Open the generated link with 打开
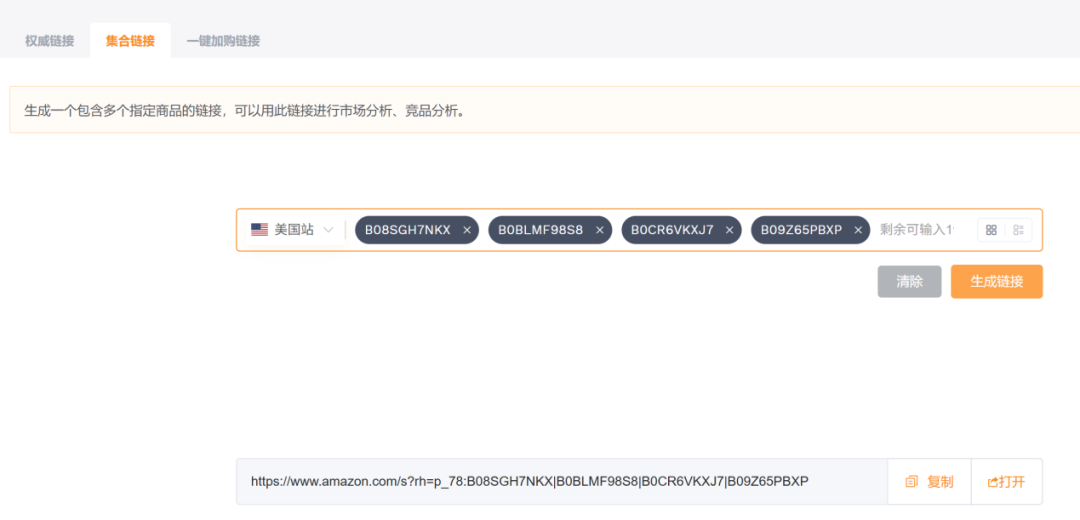1080x520 pixels. click(1006, 482)
